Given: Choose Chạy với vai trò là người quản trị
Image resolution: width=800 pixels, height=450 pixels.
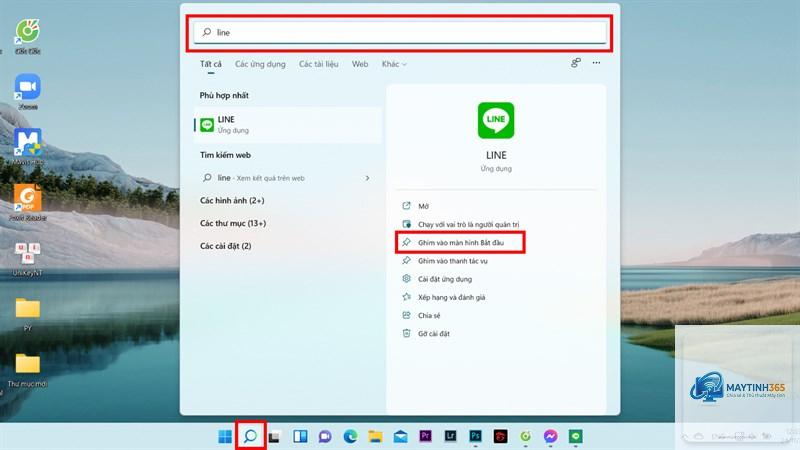Looking at the screenshot, I should [461, 224].
